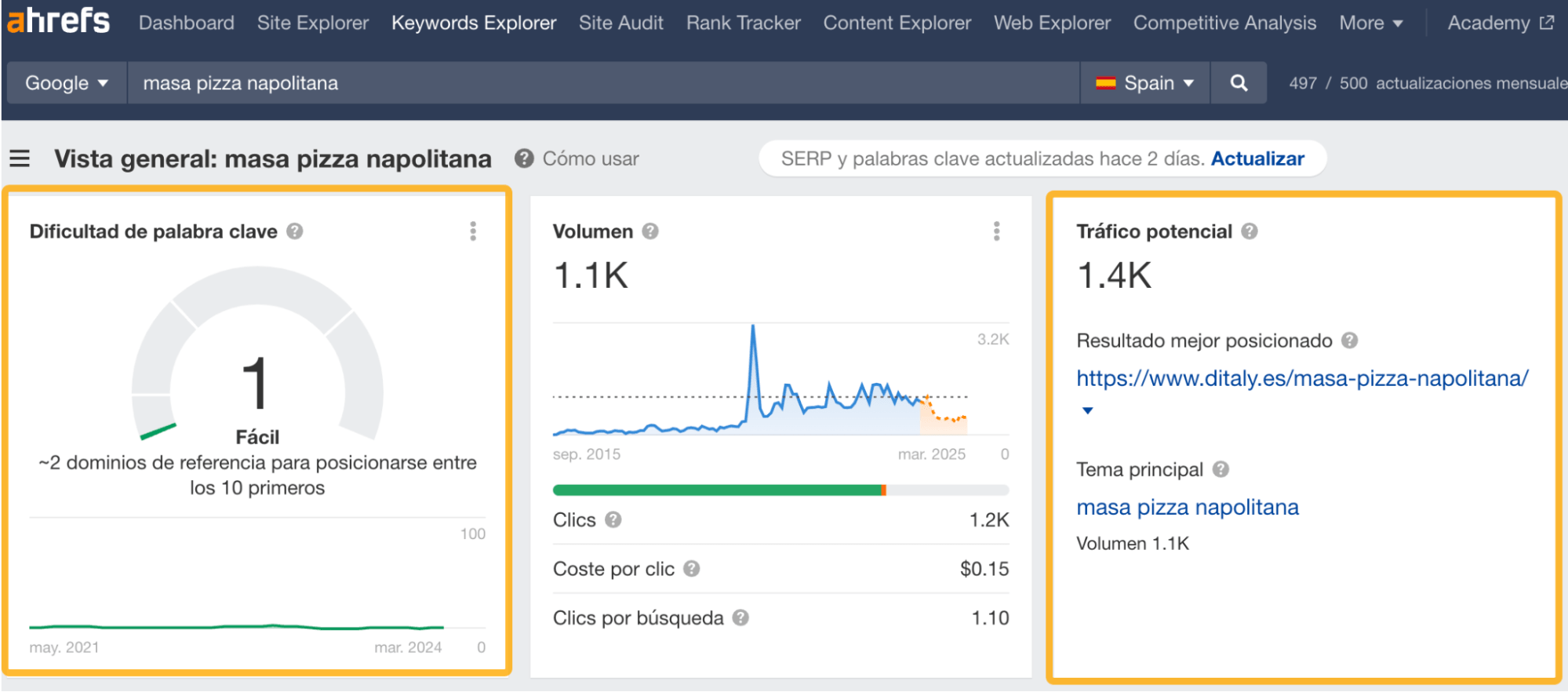Click the ahrefs logo
This screenshot has width=1568, height=692.
pos(59,21)
